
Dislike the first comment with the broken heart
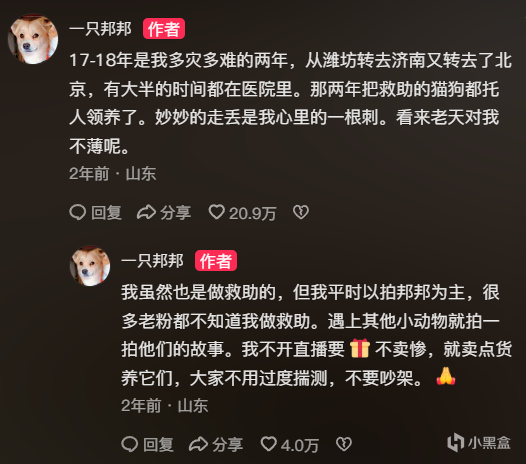301,212
